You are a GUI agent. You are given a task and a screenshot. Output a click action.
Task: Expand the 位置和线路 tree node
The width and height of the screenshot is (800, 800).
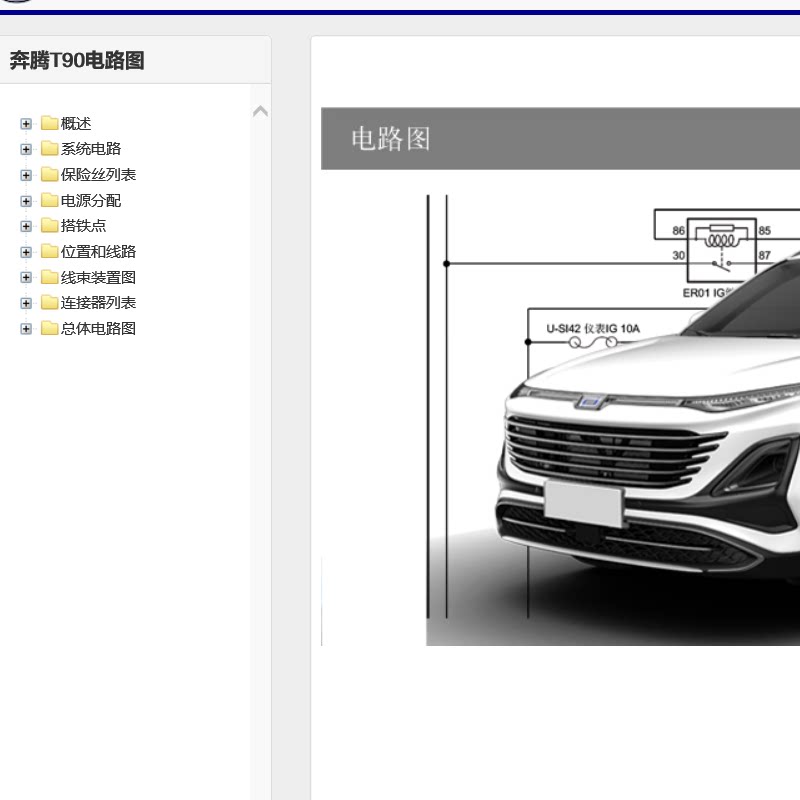26,252
